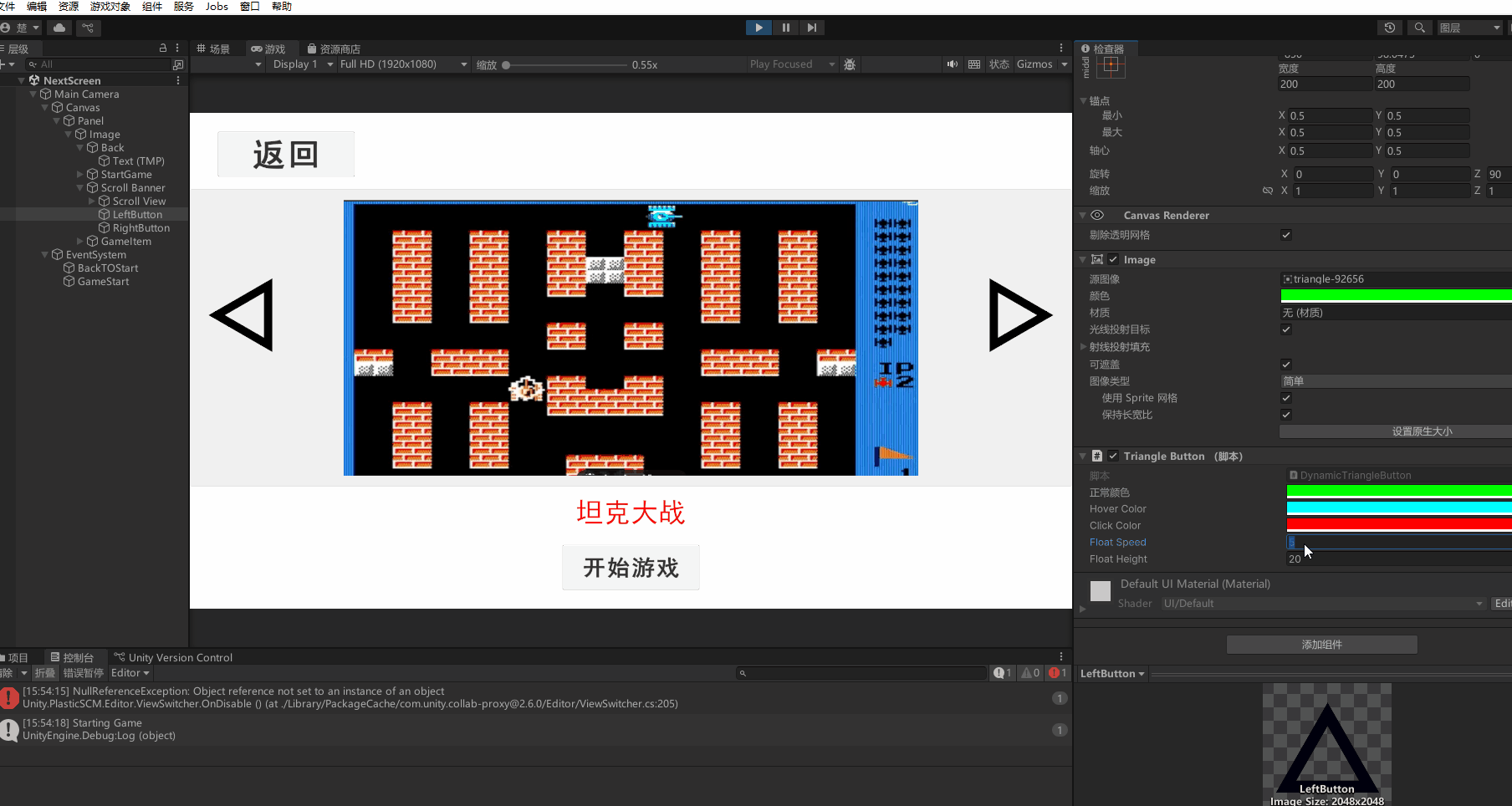
Task: Open the Play Focused dropdown
Action: point(792,64)
